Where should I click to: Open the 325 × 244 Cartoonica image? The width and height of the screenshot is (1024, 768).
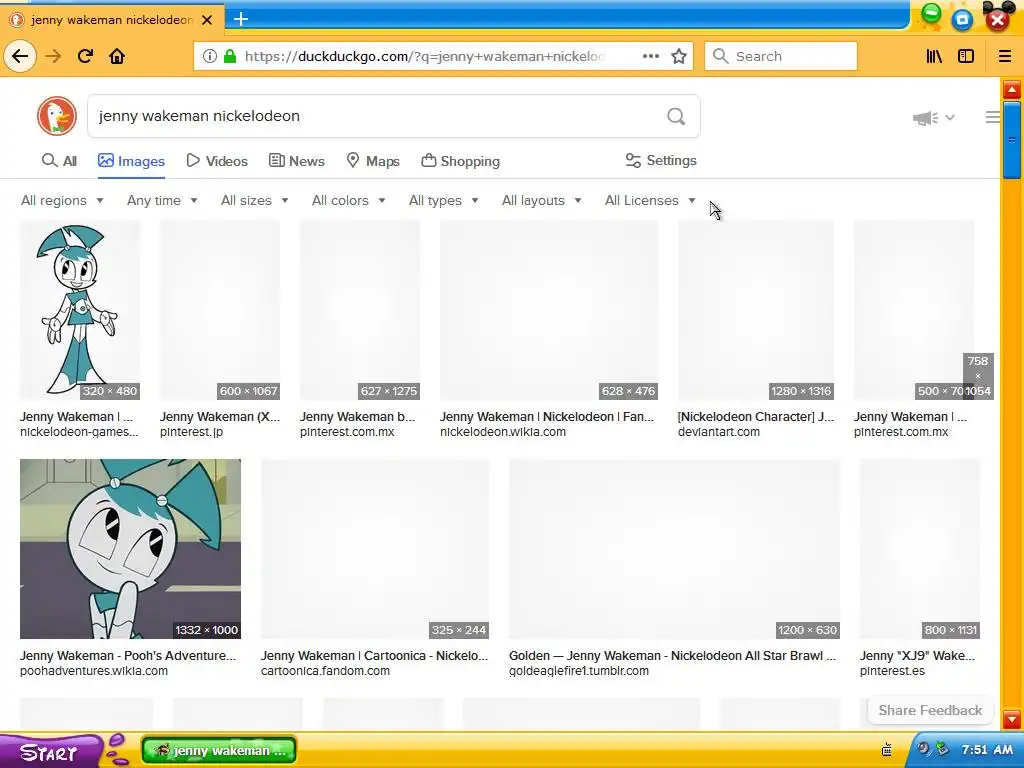pyautogui.click(x=375, y=549)
